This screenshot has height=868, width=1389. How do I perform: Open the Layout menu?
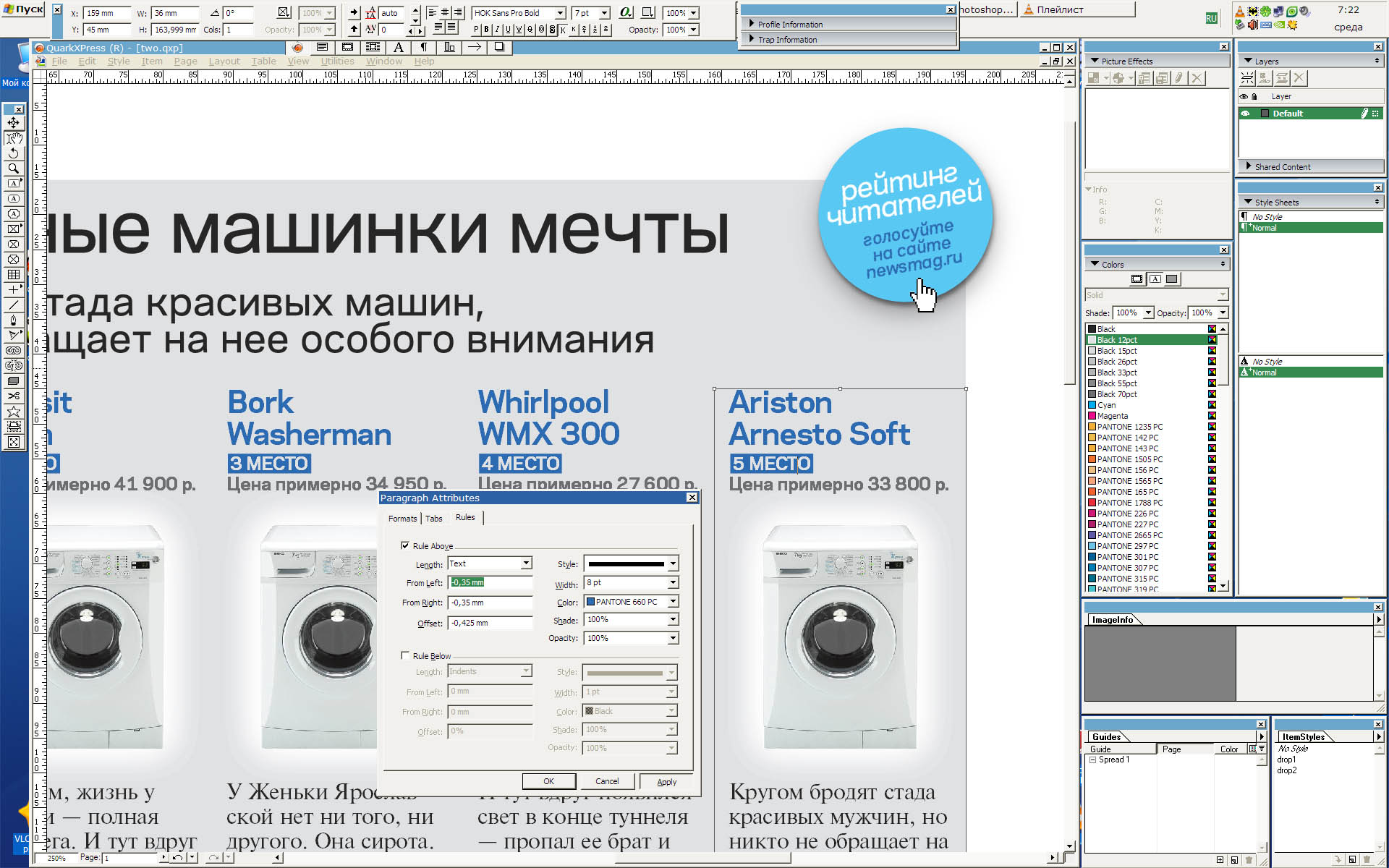(x=224, y=61)
